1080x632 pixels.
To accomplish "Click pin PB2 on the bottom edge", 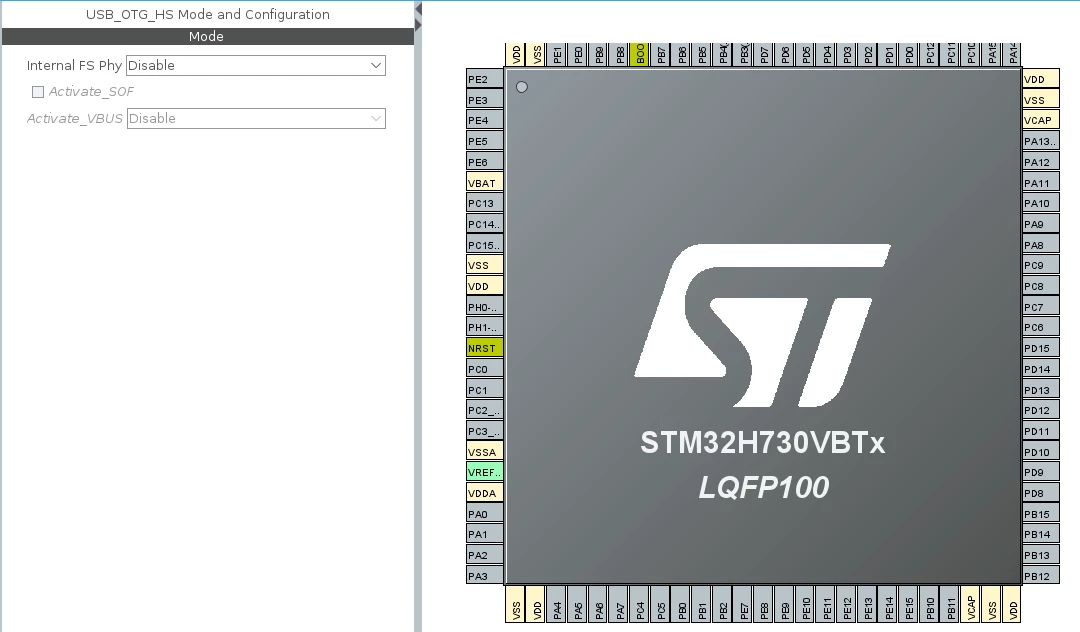I will click(723, 604).
